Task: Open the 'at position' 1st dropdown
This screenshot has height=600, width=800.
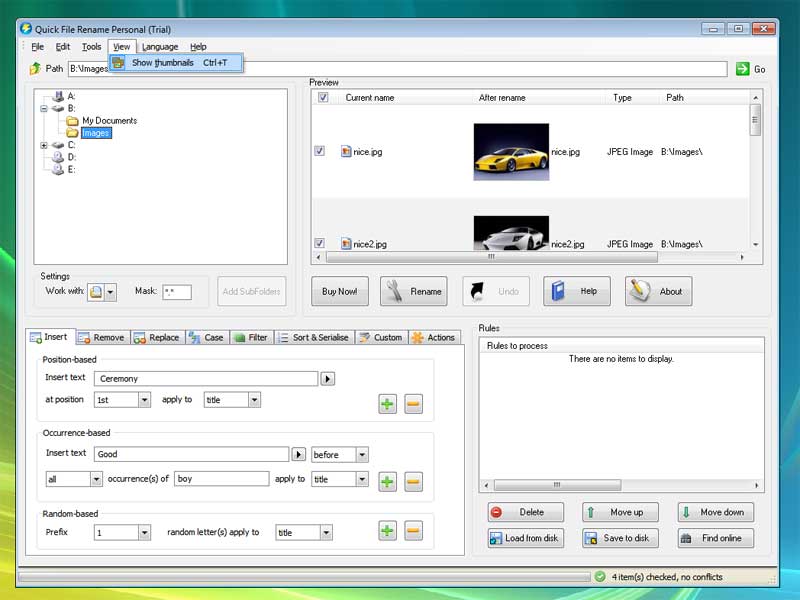Action: click(x=144, y=400)
